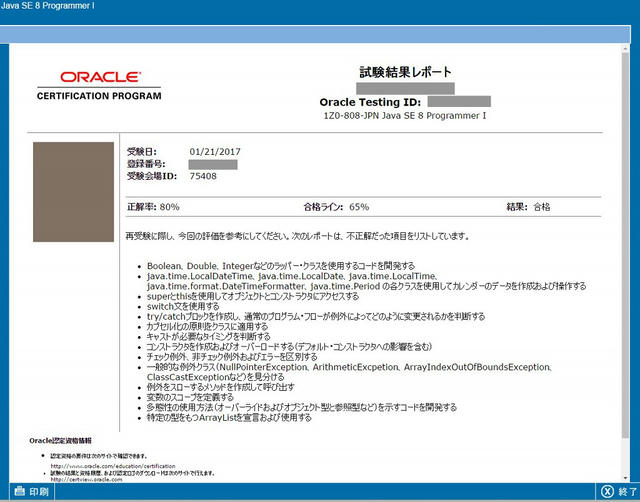
Task: Click the 結果: 合格 result
Action: click(528, 207)
